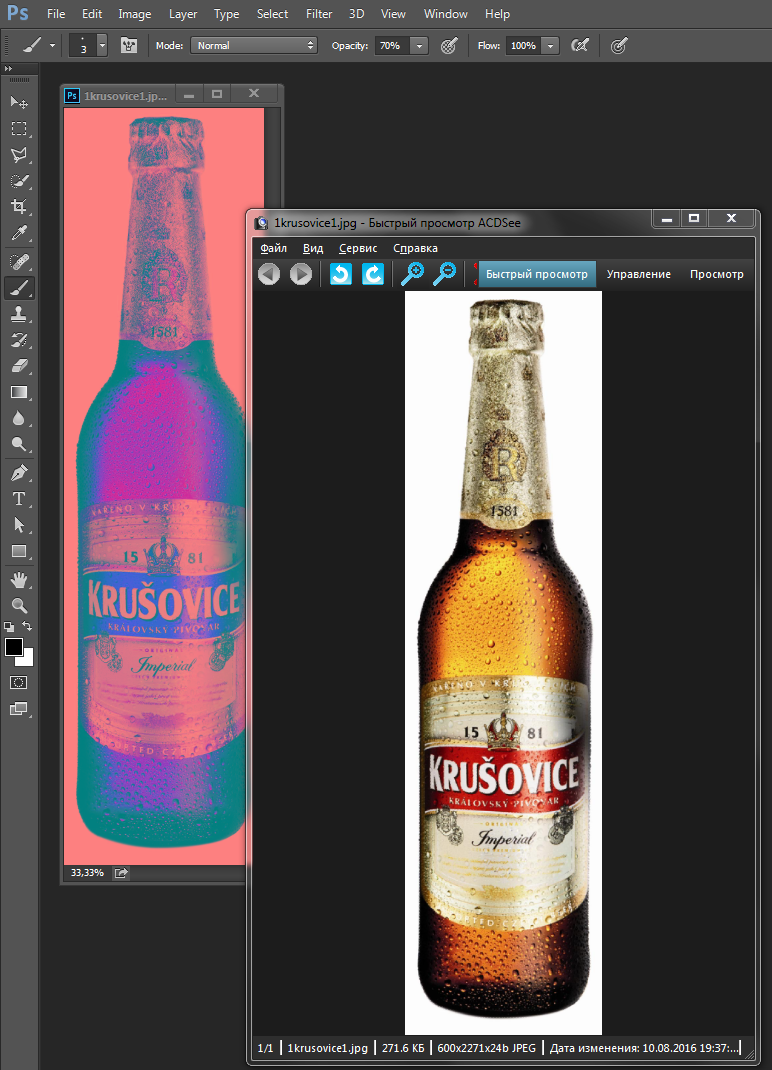Screen dimensions: 772x1070
Task: Switch to Просмотр mode
Action: 717,274
